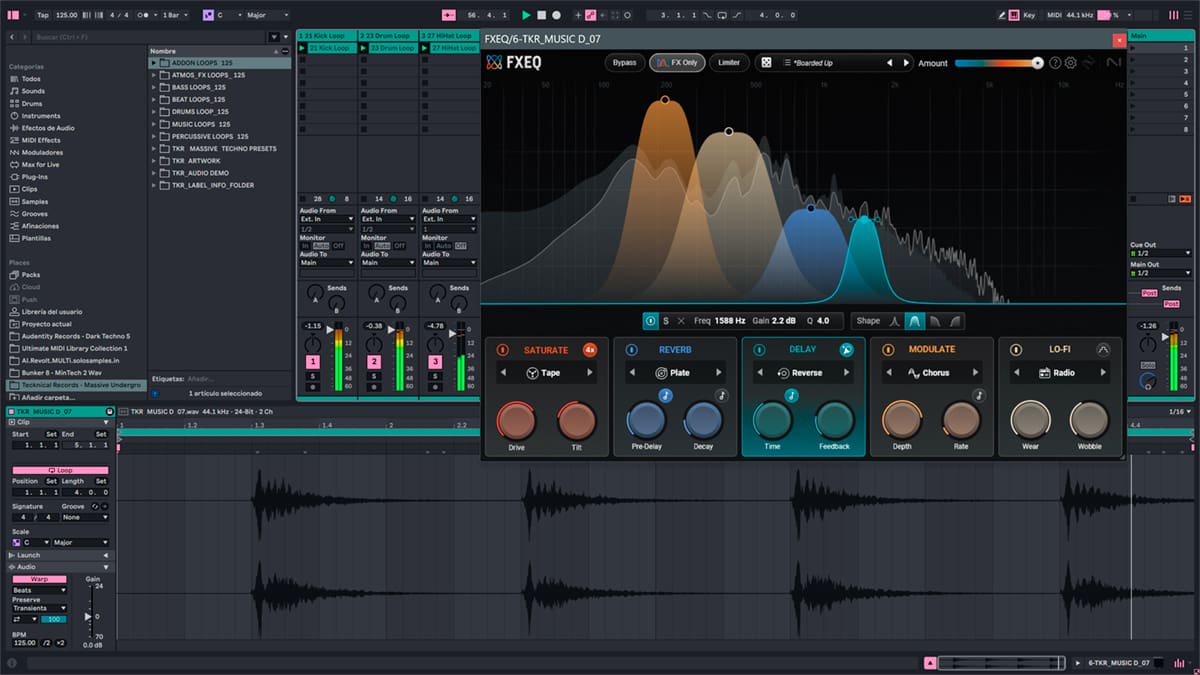Toggle the Delay module power button
Screen dimensions: 1200x675
[x=759, y=350]
